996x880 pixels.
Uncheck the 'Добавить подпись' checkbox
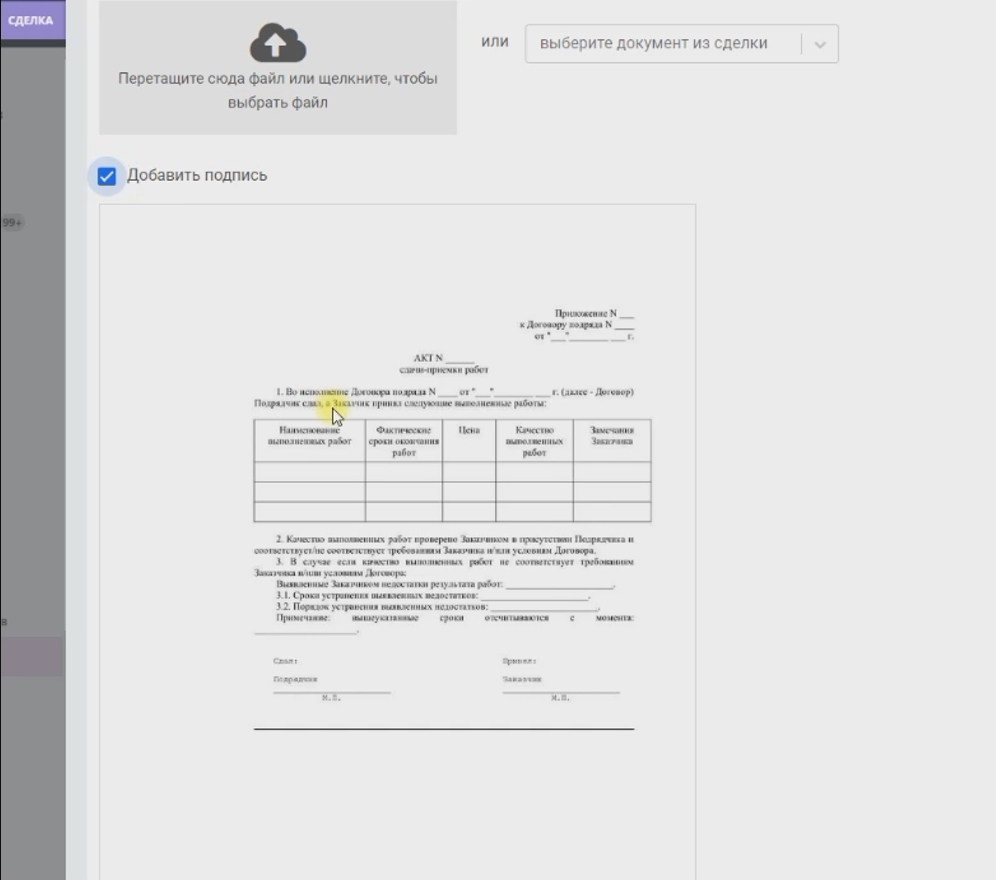click(x=107, y=176)
